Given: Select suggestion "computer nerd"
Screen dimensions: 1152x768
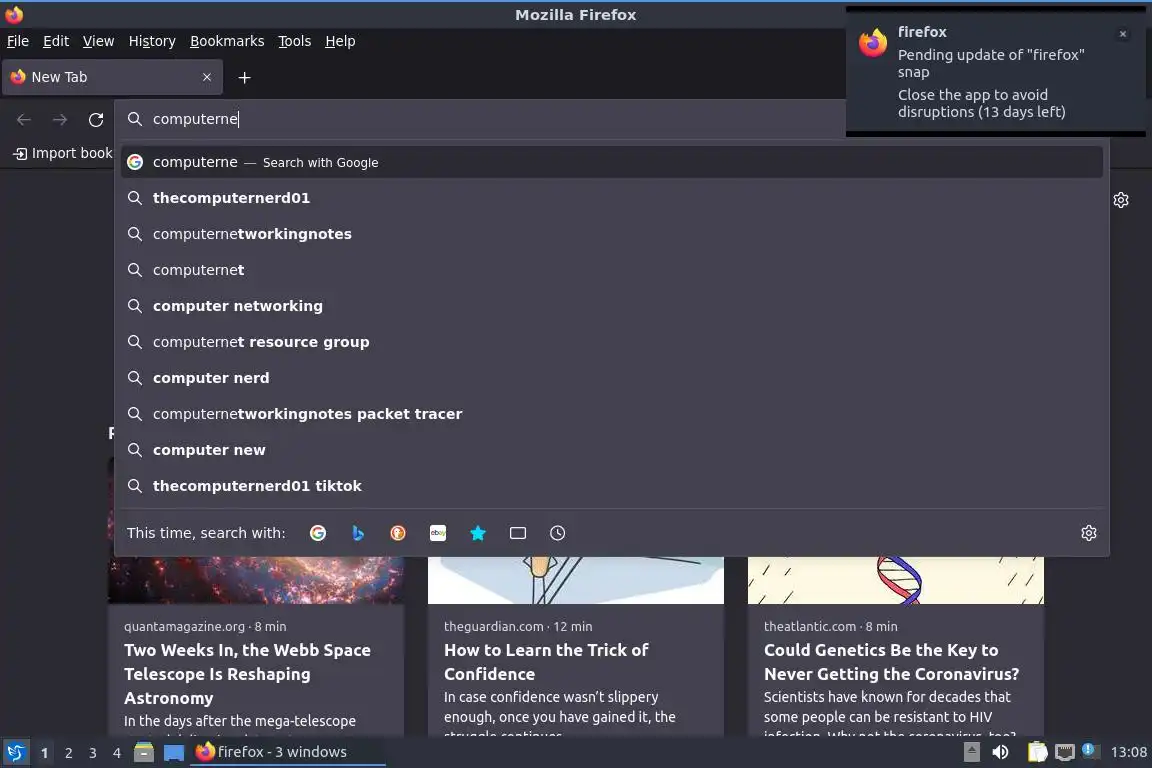Looking at the screenshot, I should point(611,378).
